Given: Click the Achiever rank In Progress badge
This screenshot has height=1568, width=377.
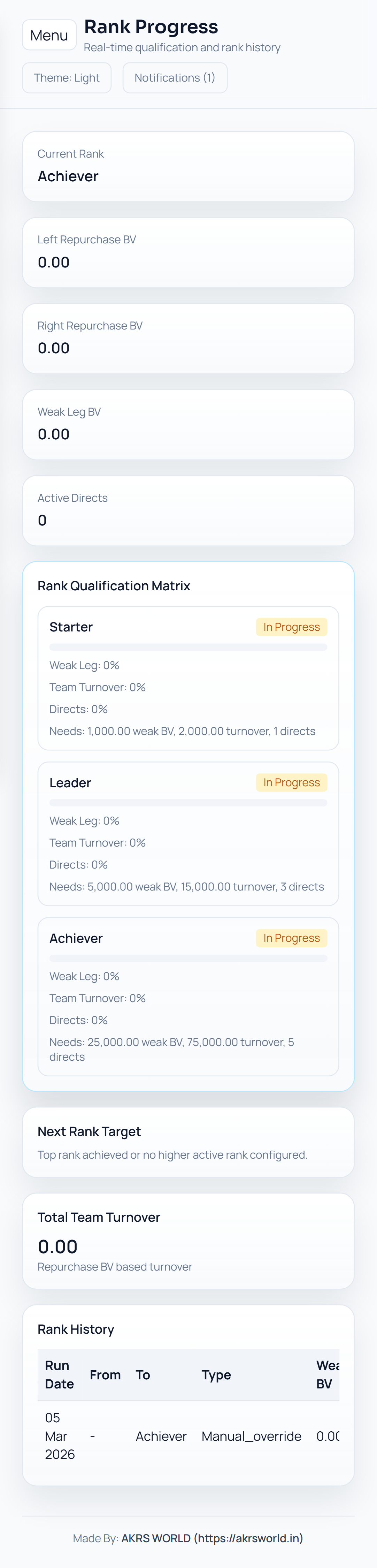Looking at the screenshot, I should (291, 938).
